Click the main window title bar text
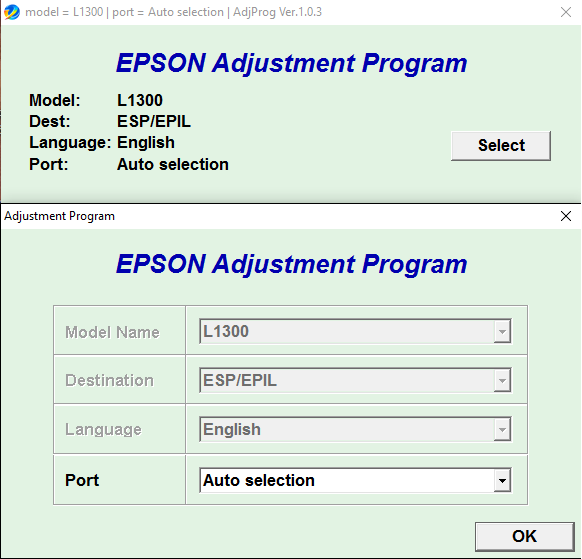 [173, 12]
